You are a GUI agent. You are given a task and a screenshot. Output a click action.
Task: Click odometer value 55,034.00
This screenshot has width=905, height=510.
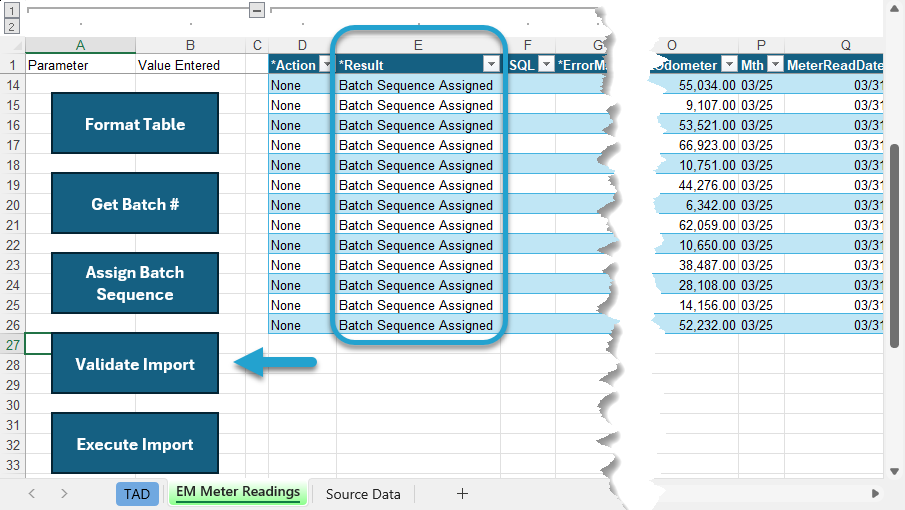tap(707, 85)
